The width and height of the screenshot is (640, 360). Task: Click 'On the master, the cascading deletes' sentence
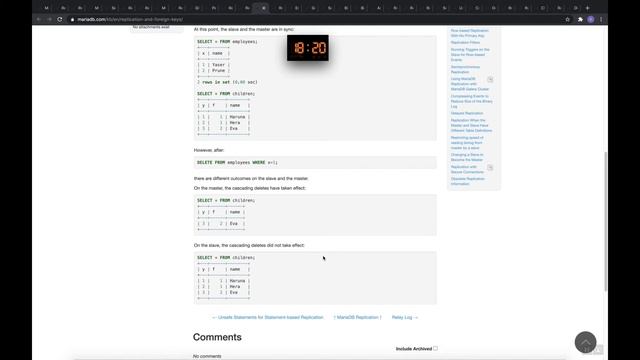click(249, 188)
